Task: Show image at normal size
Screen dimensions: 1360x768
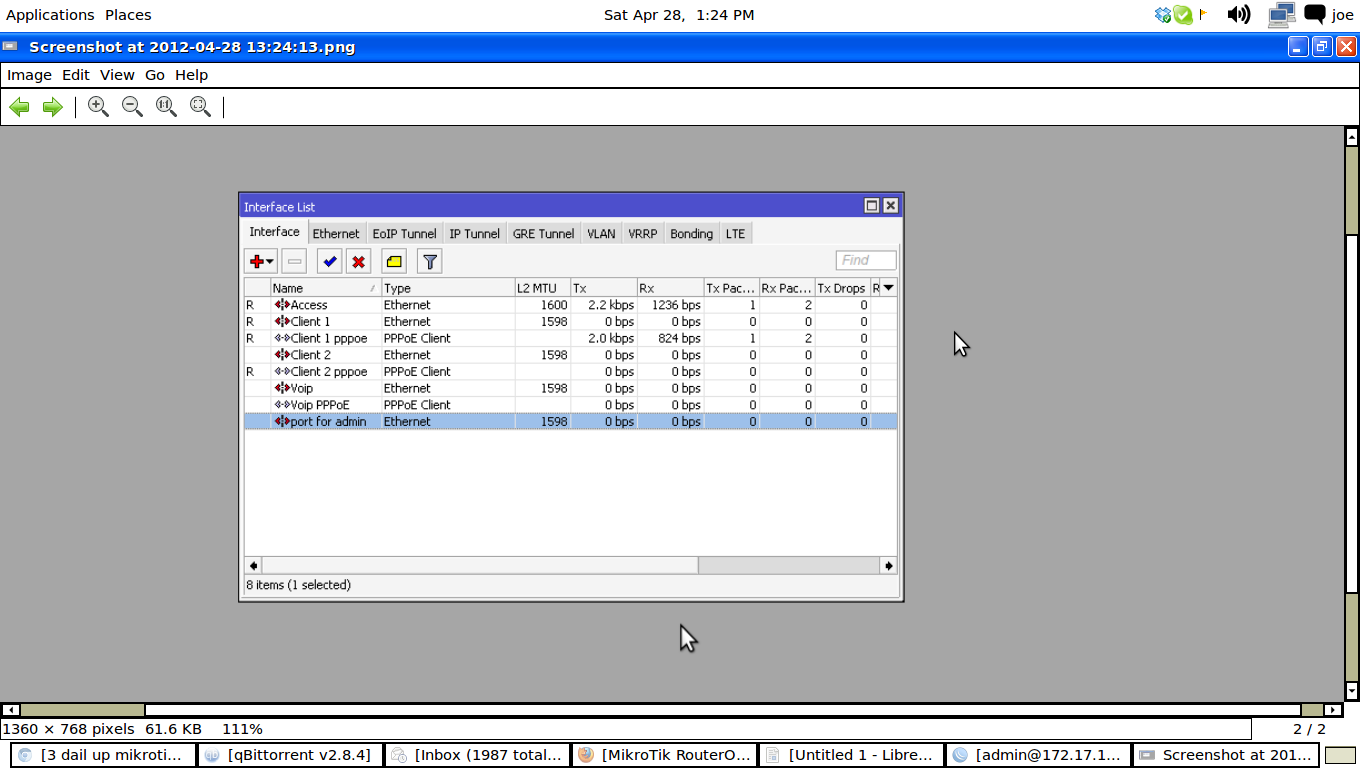Action: (x=166, y=107)
